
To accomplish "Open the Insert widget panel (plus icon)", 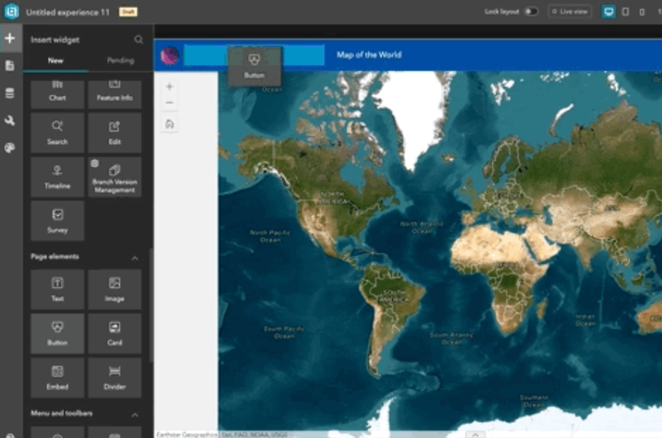I will point(10,39).
